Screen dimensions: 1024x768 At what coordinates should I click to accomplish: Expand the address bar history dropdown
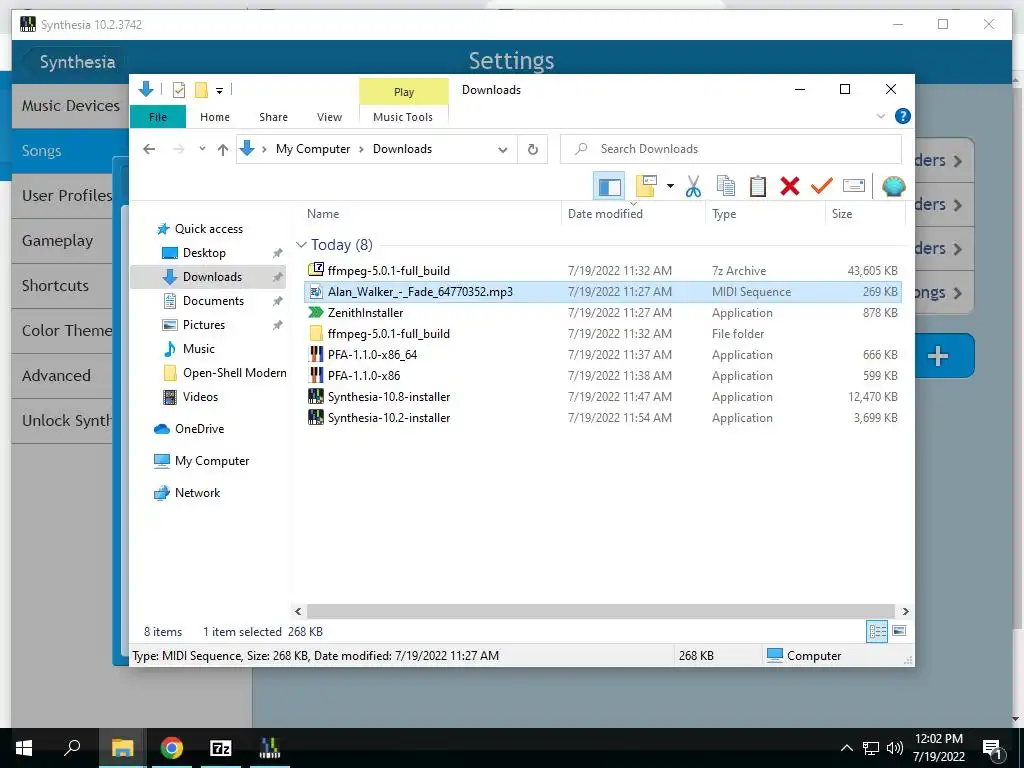[x=503, y=150]
